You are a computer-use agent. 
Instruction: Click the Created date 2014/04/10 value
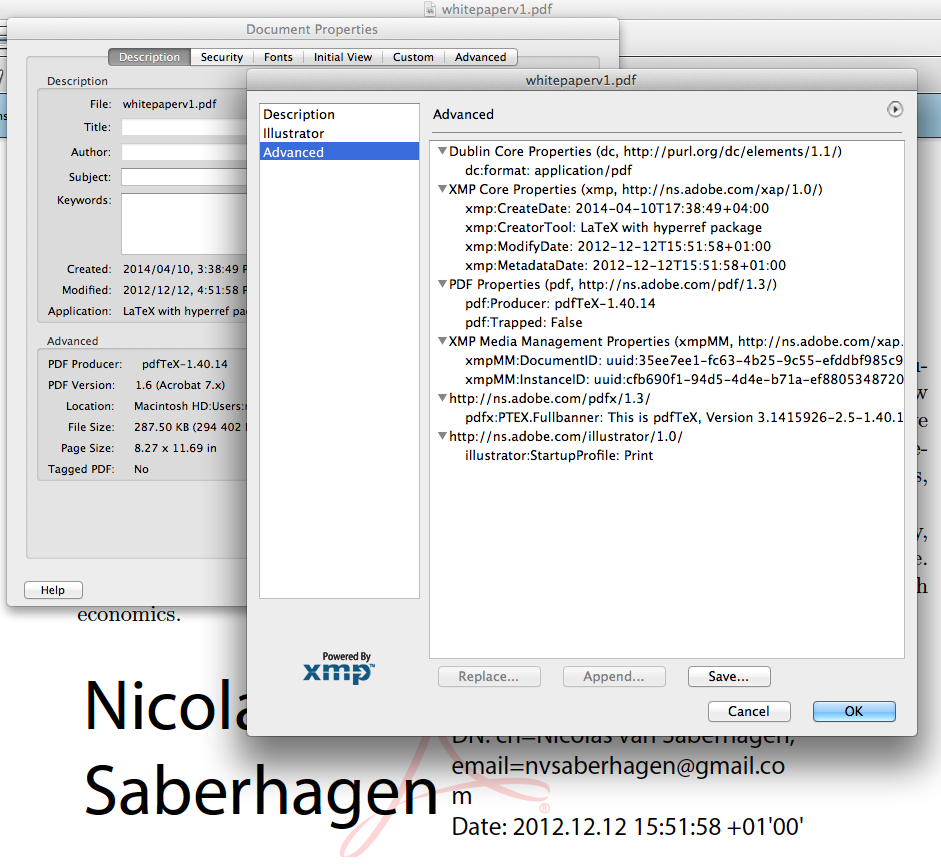[x=184, y=269]
